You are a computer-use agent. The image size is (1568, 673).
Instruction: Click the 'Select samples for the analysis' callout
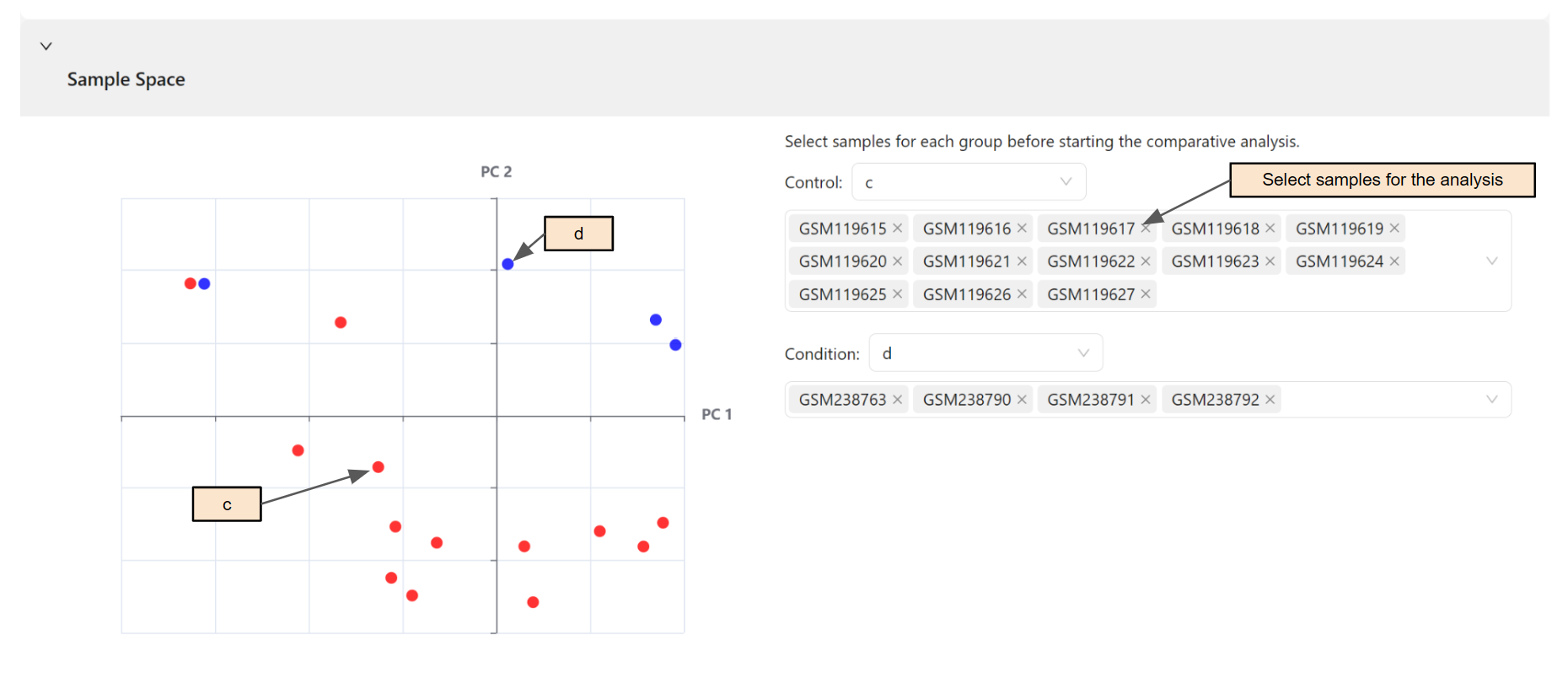[1382, 180]
